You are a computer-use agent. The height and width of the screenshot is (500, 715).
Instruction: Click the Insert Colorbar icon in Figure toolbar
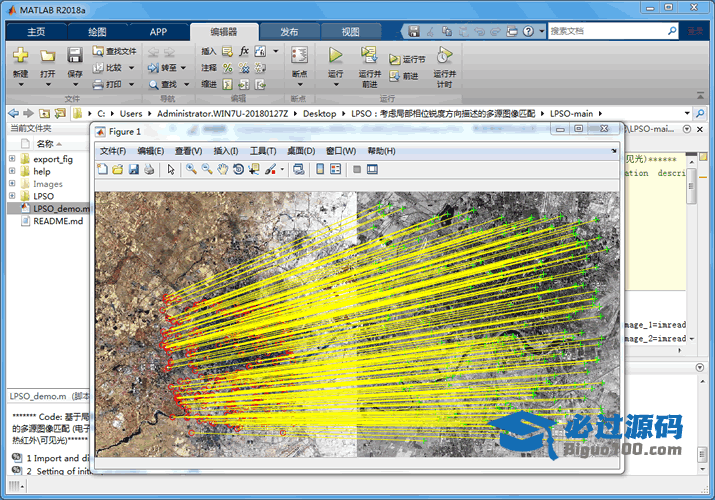click(x=319, y=170)
